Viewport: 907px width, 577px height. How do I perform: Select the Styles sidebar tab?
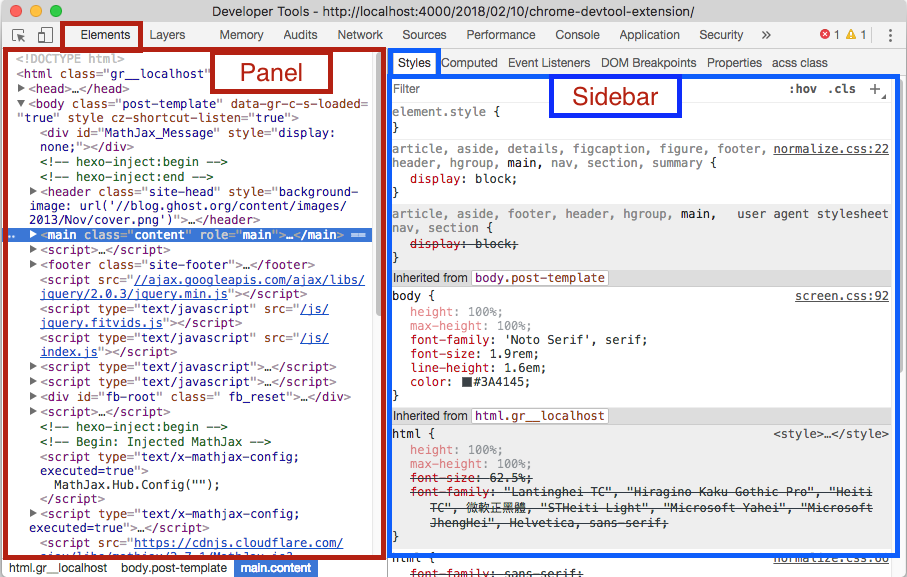tap(414, 62)
